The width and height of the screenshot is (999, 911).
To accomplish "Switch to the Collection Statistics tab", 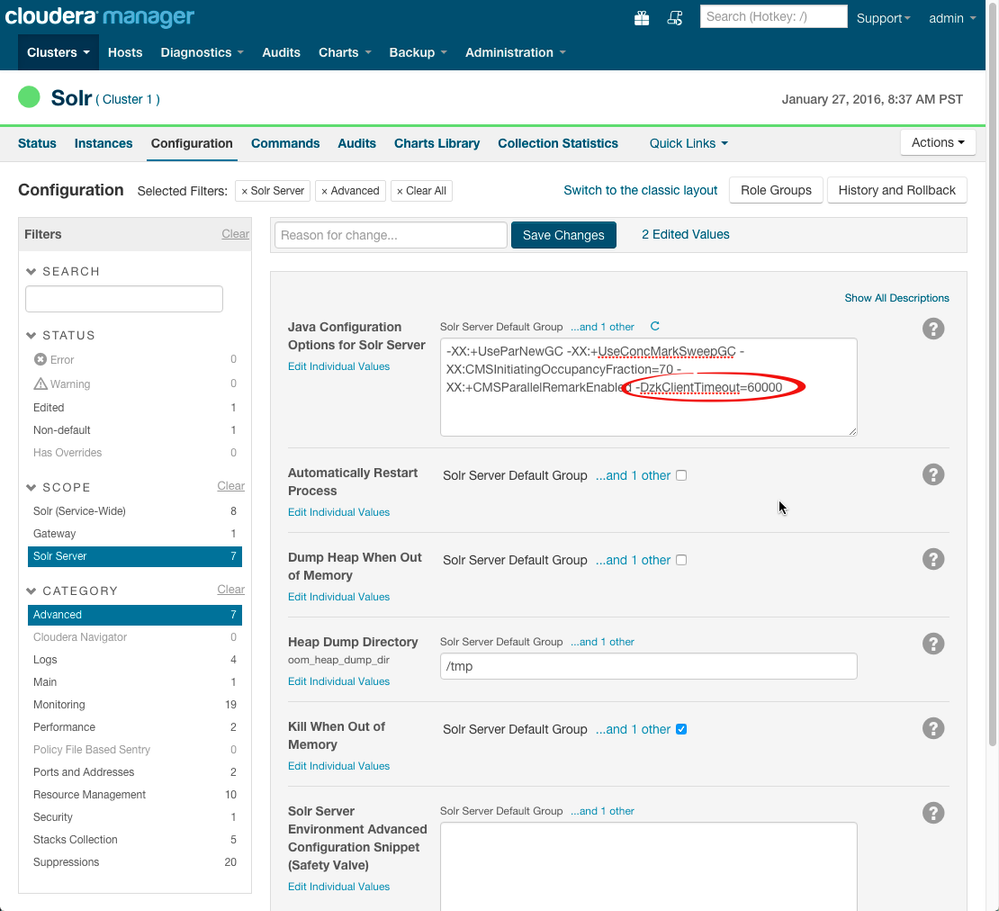I will coord(558,143).
